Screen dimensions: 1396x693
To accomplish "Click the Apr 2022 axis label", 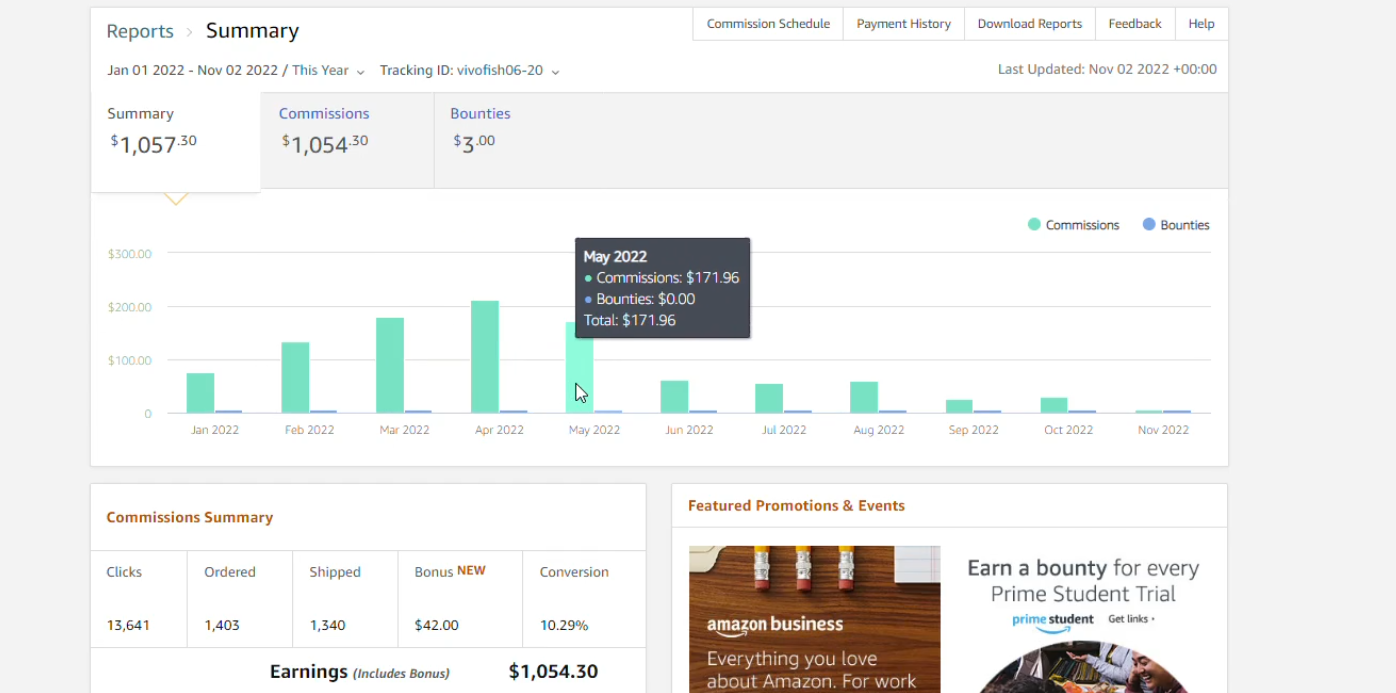I will 499,430.
